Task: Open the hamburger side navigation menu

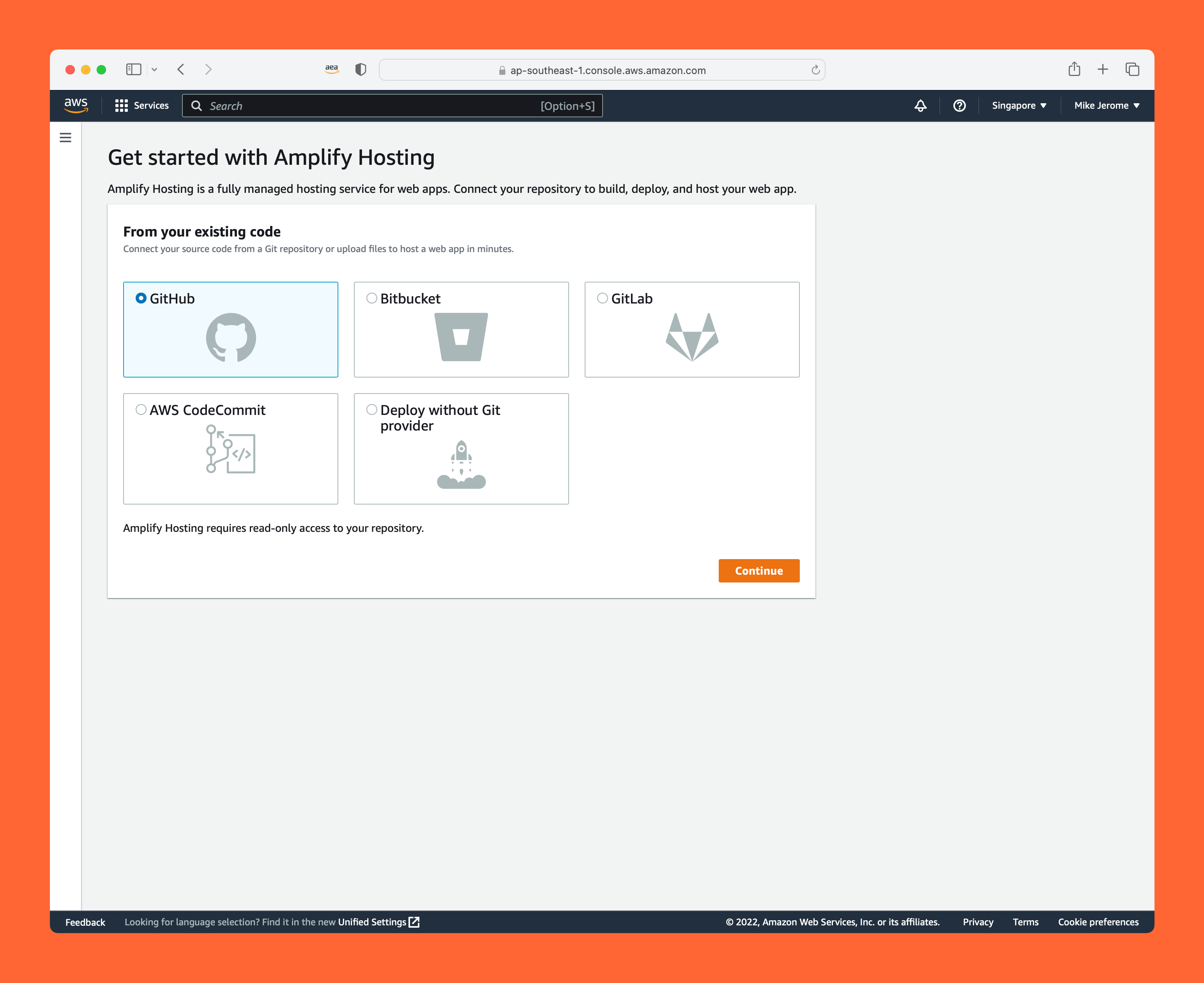Action: pos(66,138)
